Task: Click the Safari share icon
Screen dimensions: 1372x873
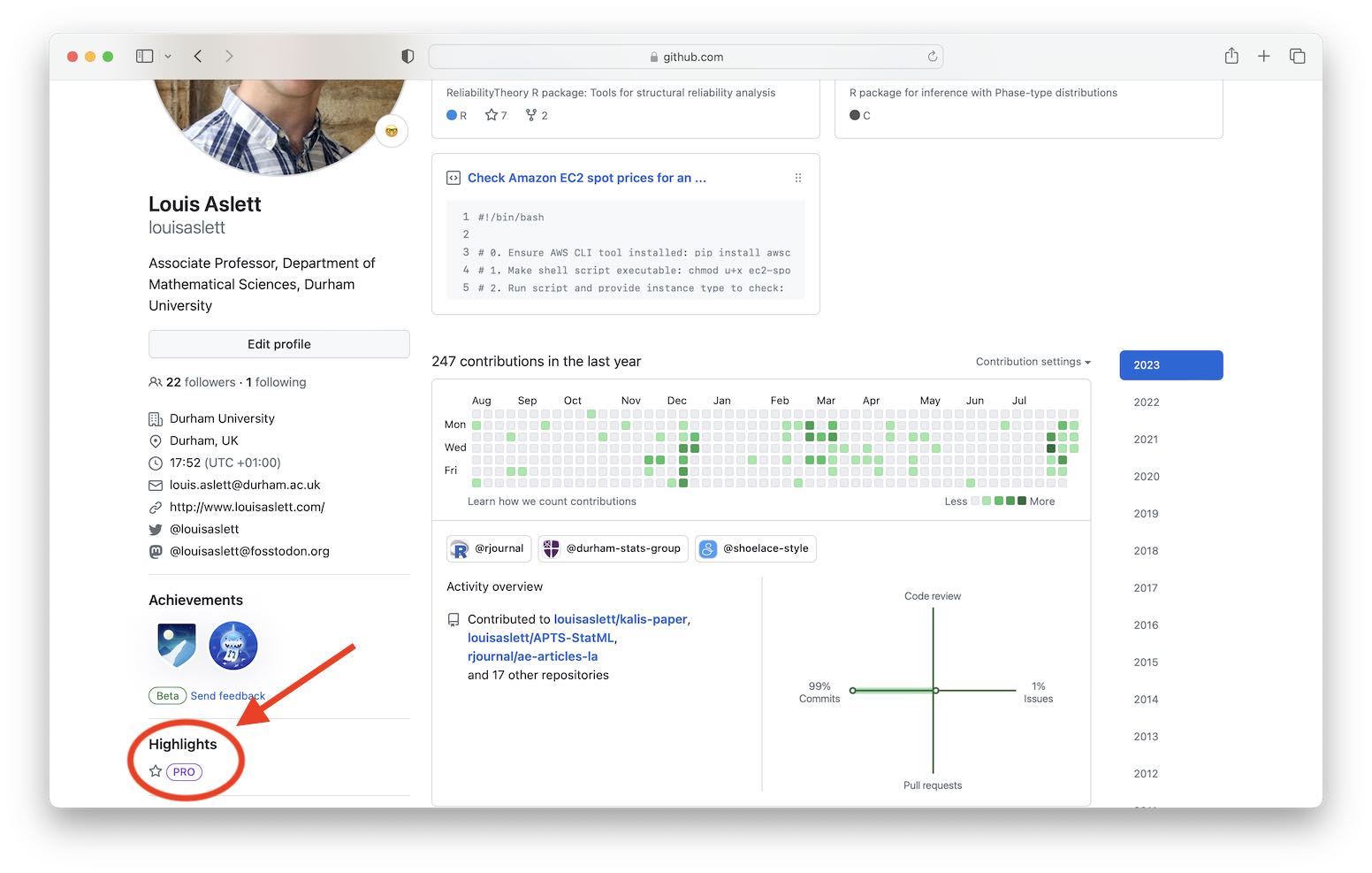Action: tap(1231, 56)
